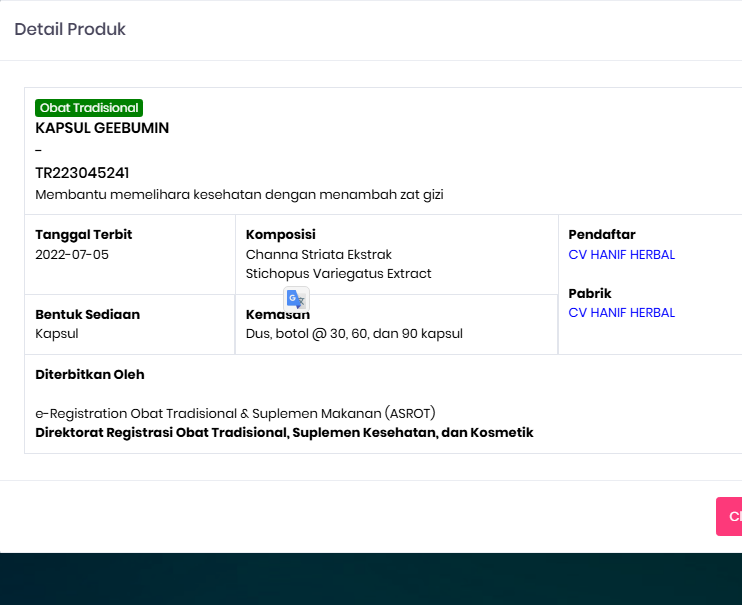
Task: Click the product description about zat gizi
Action: 239,195
